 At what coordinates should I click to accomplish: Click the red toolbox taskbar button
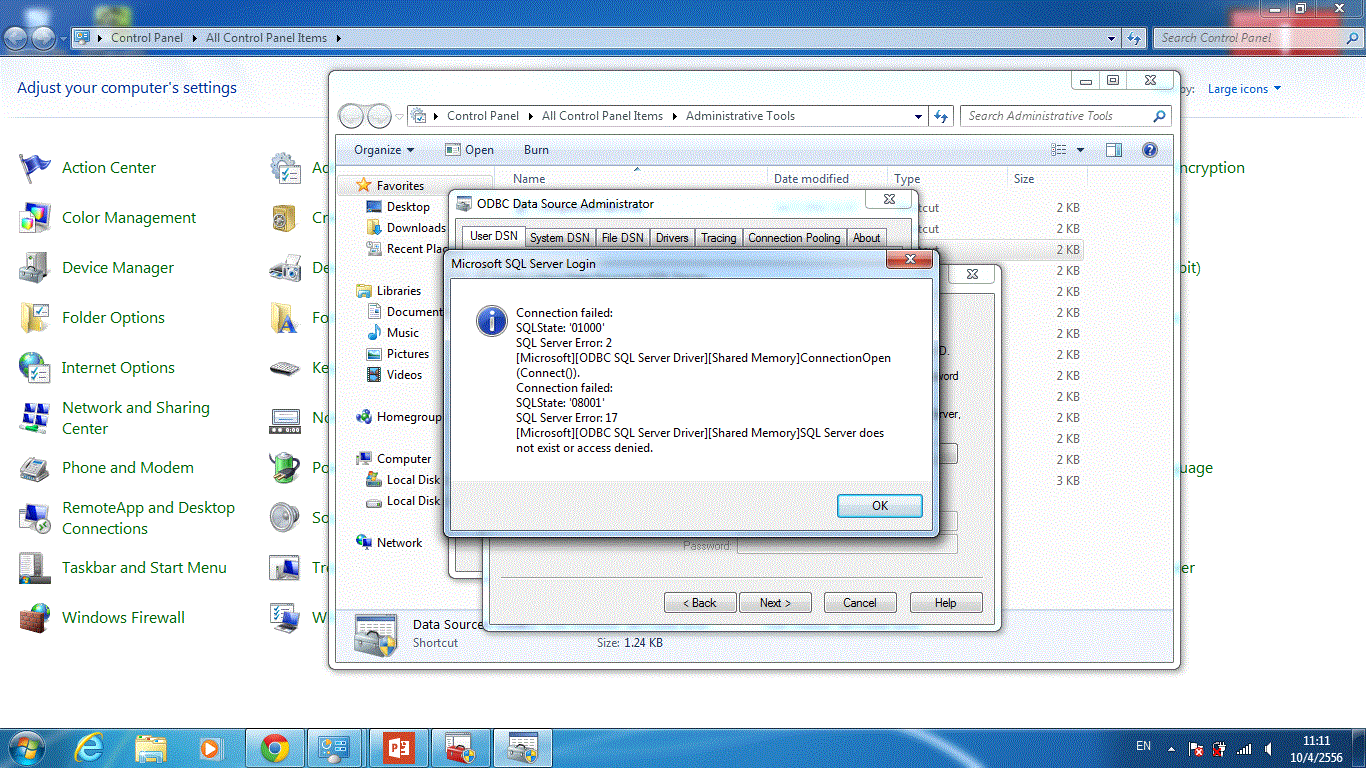point(461,747)
